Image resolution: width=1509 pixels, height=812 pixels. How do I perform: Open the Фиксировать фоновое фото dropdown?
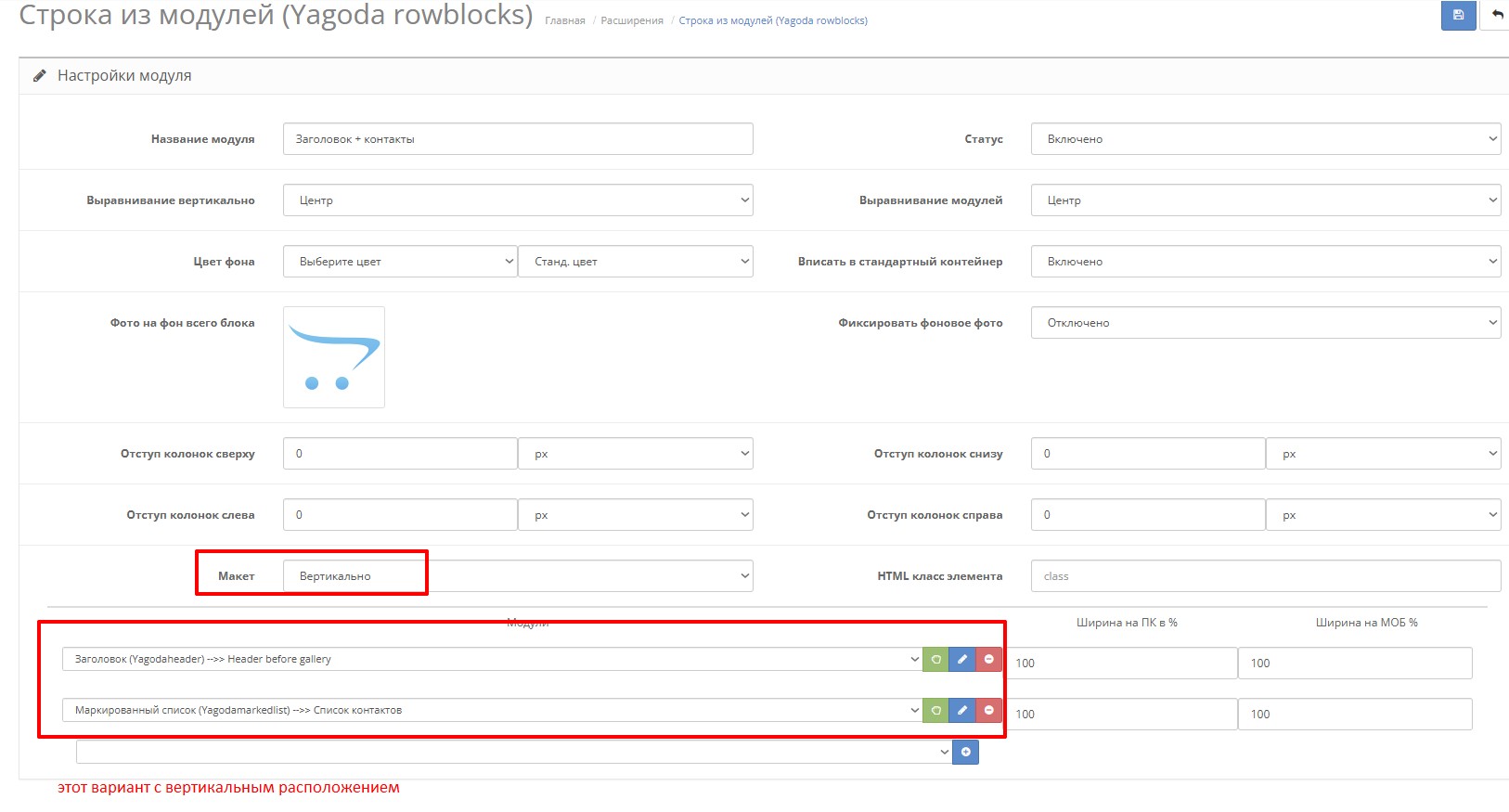tap(1265, 323)
